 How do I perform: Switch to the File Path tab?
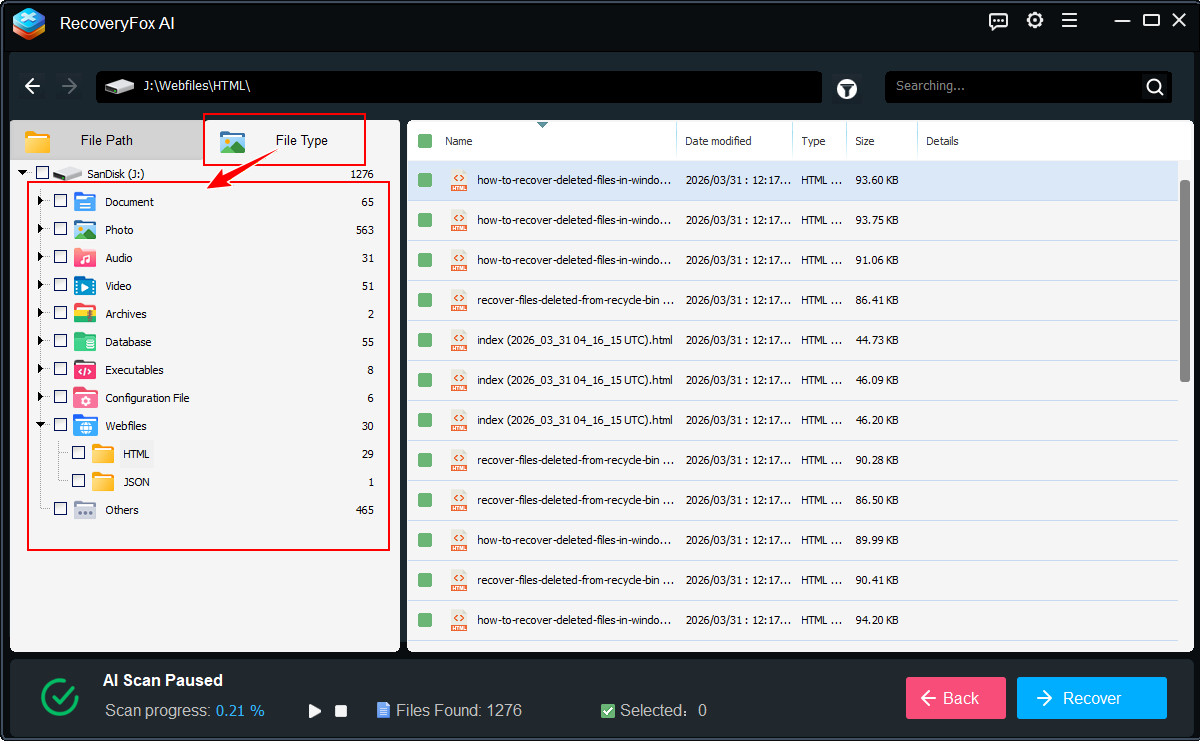click(x=106, y=141)
